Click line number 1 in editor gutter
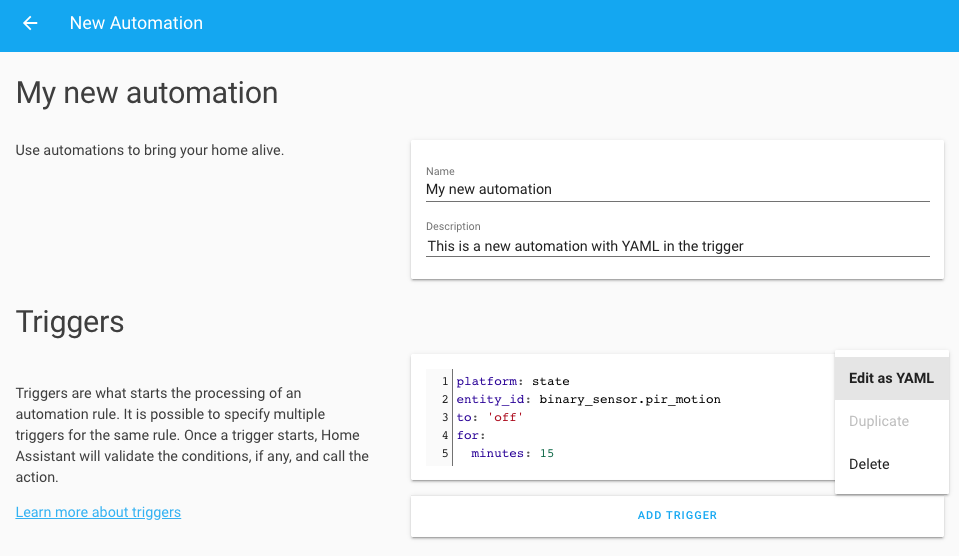Viewport: 959px width, 556px height. (x=444, y=381)
